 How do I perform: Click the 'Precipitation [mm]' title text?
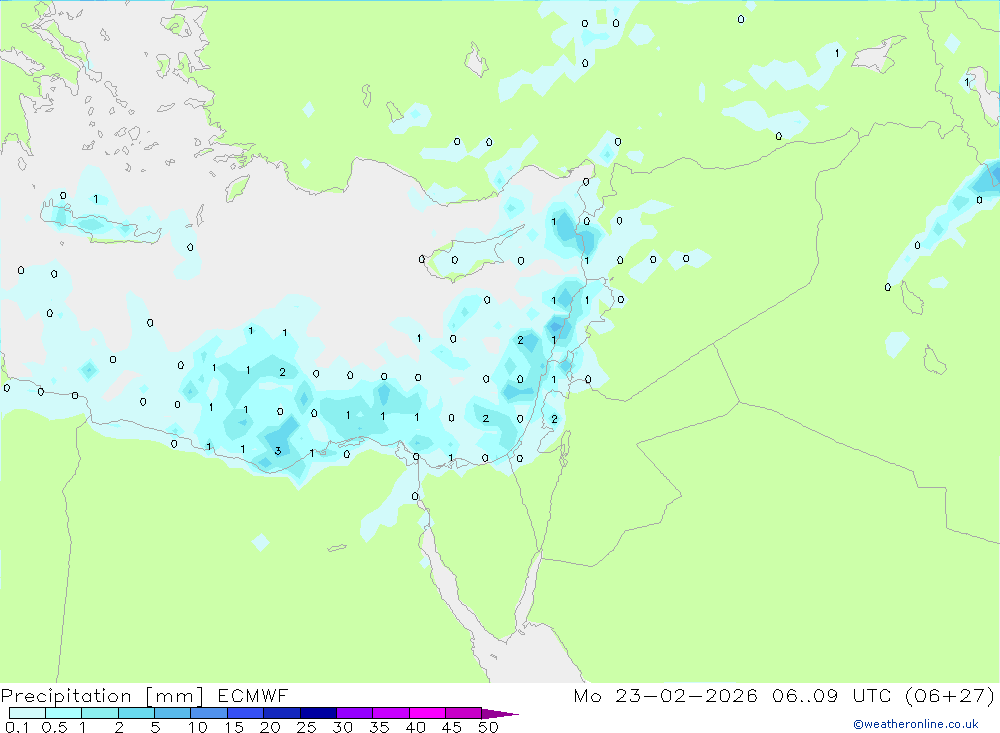pos(102,696)
